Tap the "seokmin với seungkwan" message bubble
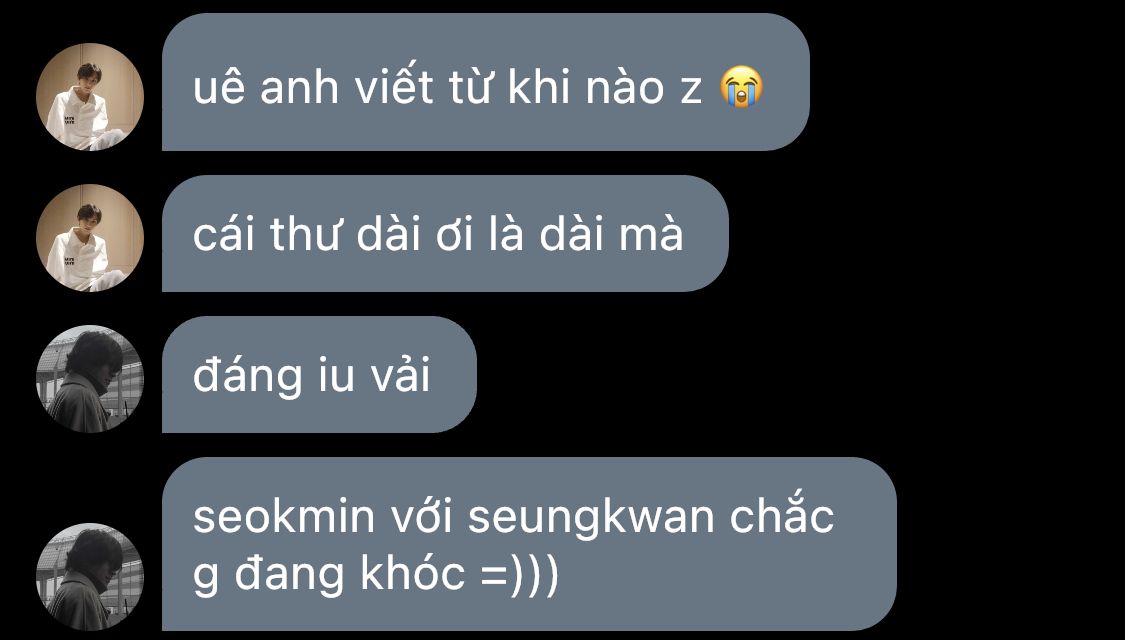 point(529,544)
